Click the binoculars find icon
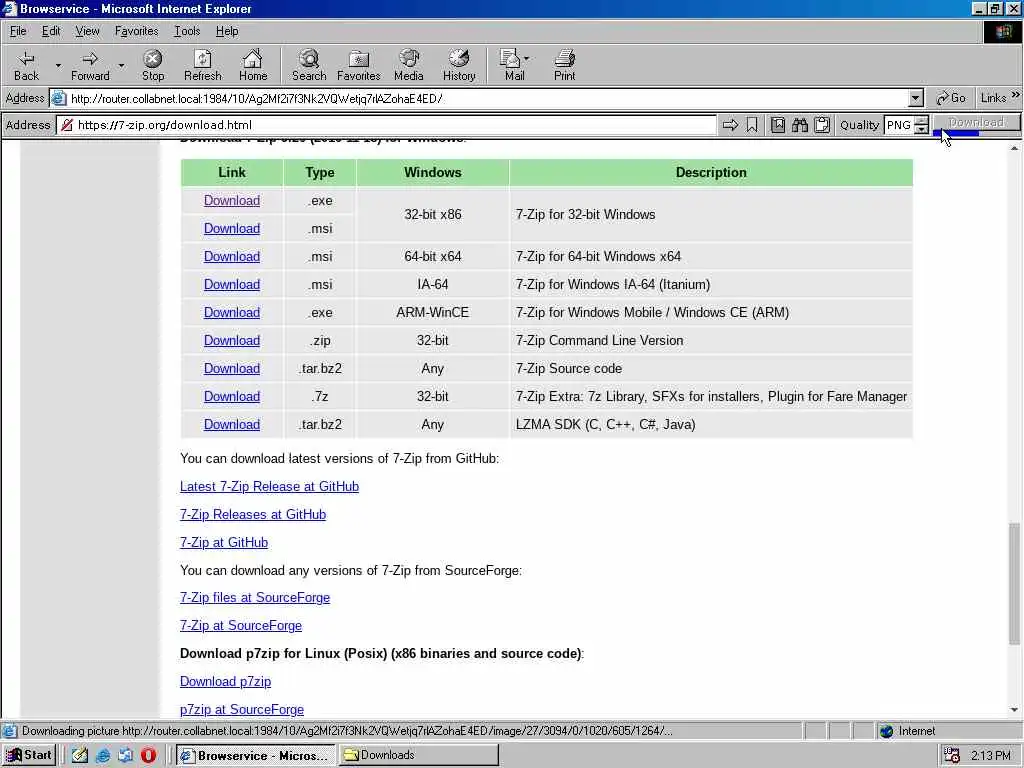This screenshot has height=768, width=1024. coord(799,125)
